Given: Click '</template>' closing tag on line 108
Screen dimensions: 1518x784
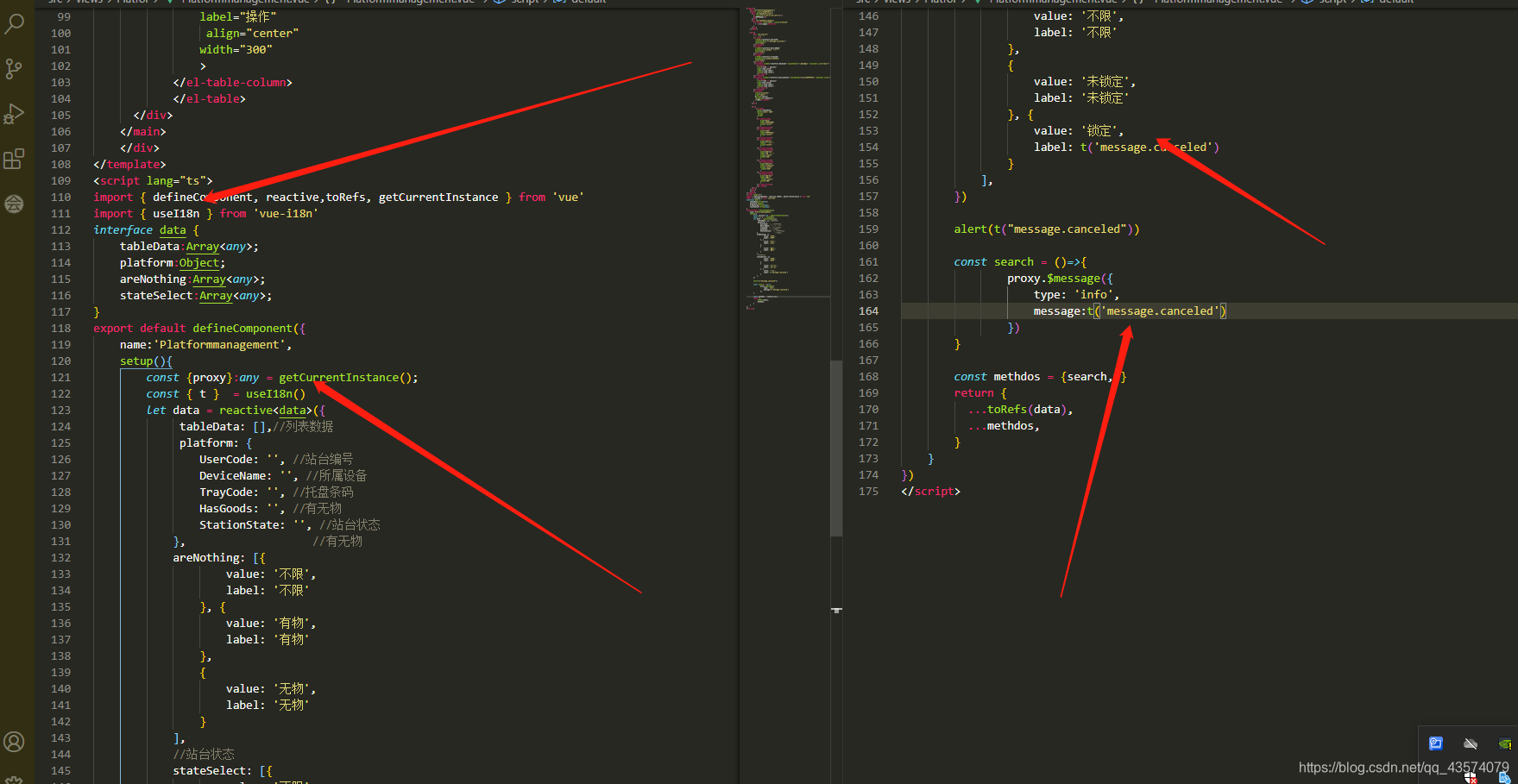Looking at the screenshot, I should coord(129,165).
